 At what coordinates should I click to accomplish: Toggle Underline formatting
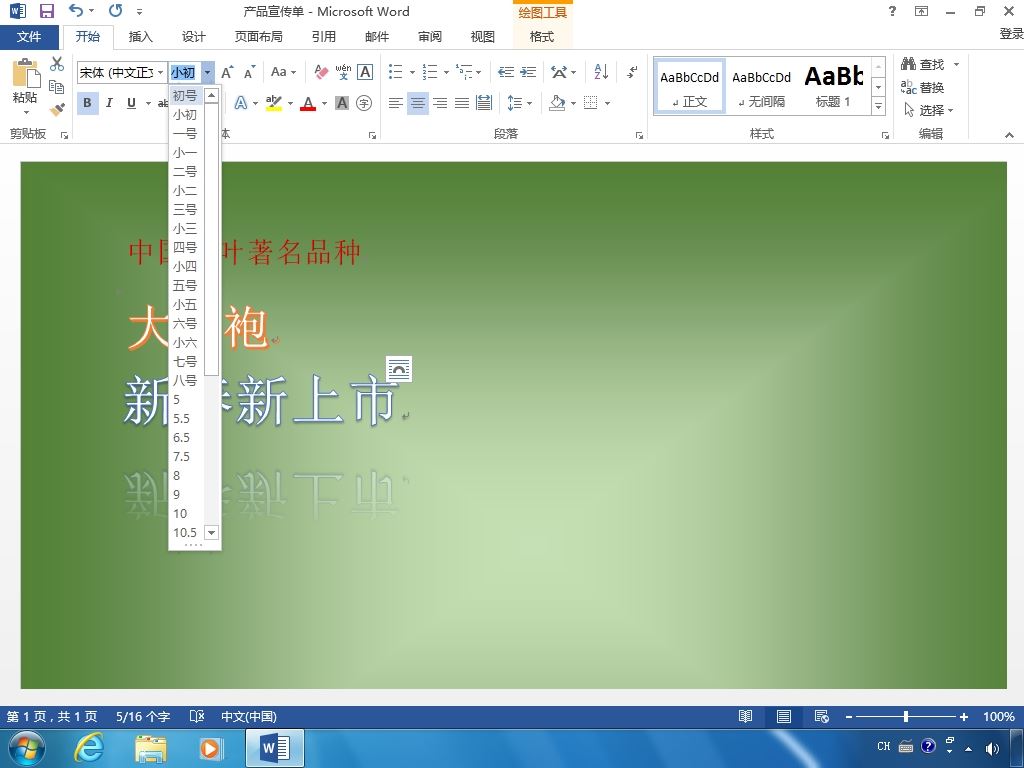(x=131, y=103)
